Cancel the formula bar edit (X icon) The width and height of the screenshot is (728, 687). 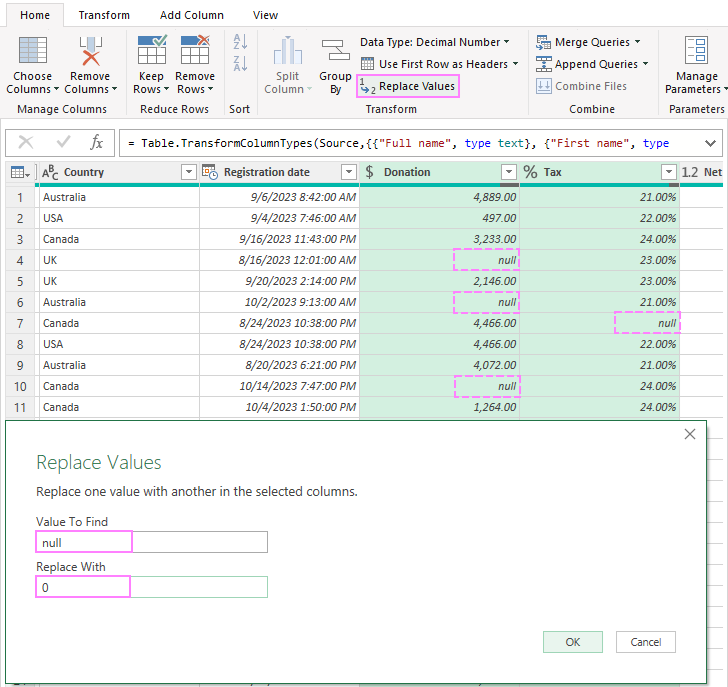(26, 143)
